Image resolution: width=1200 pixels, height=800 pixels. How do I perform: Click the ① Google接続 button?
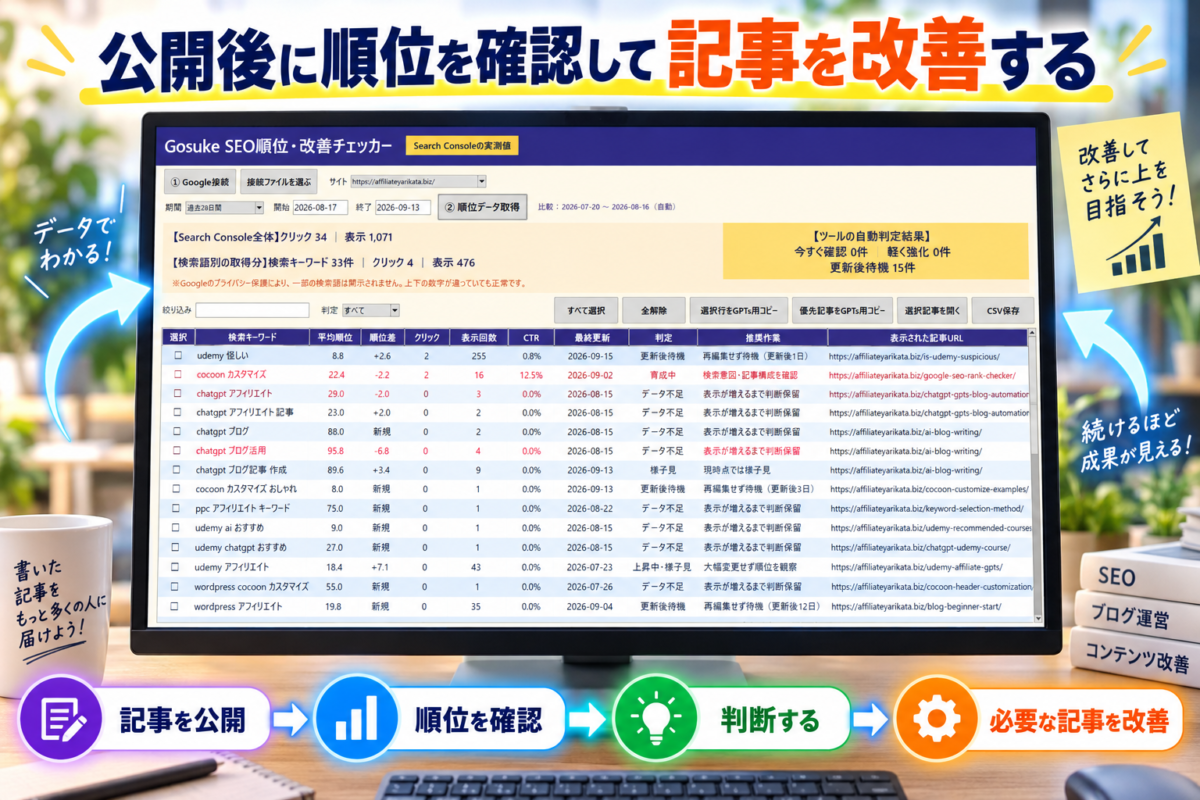tap(199, 183)
